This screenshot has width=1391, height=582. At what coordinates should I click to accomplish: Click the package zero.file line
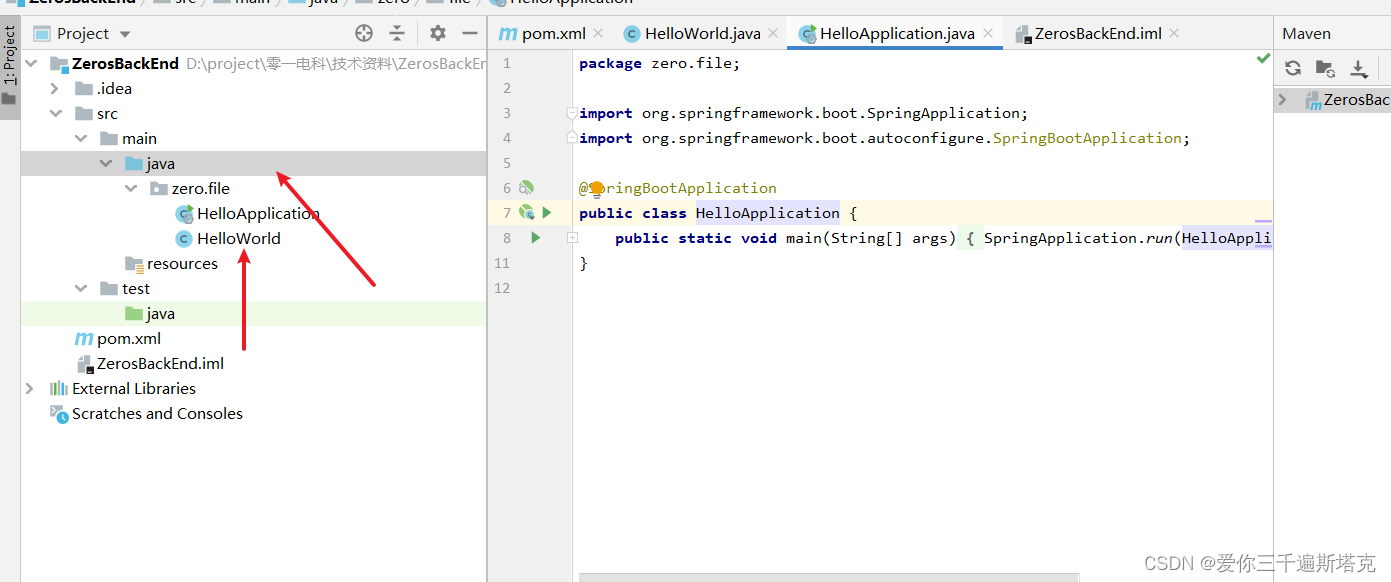[x=660, y=63]
